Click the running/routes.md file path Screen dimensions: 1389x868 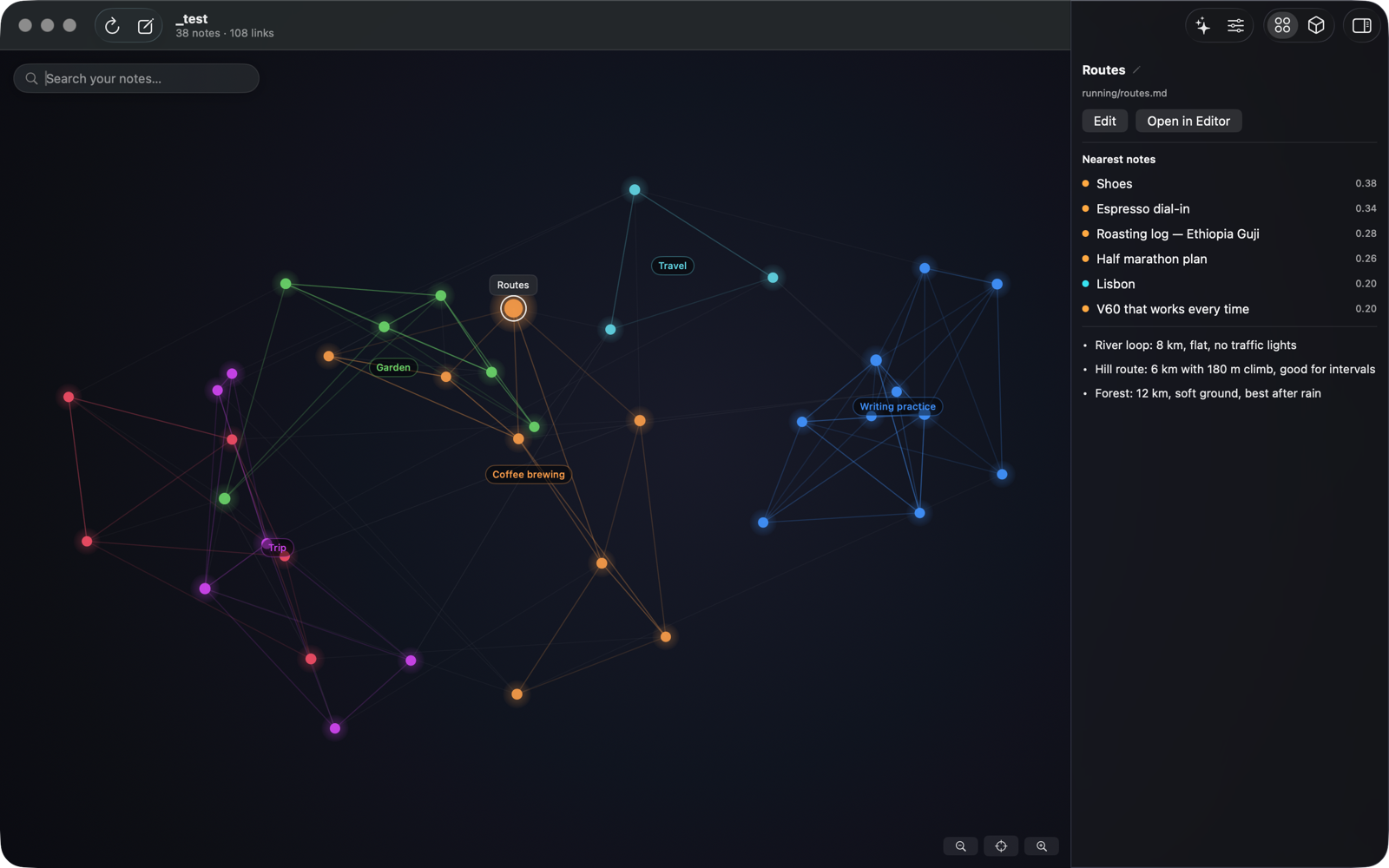pos(1124,93)
